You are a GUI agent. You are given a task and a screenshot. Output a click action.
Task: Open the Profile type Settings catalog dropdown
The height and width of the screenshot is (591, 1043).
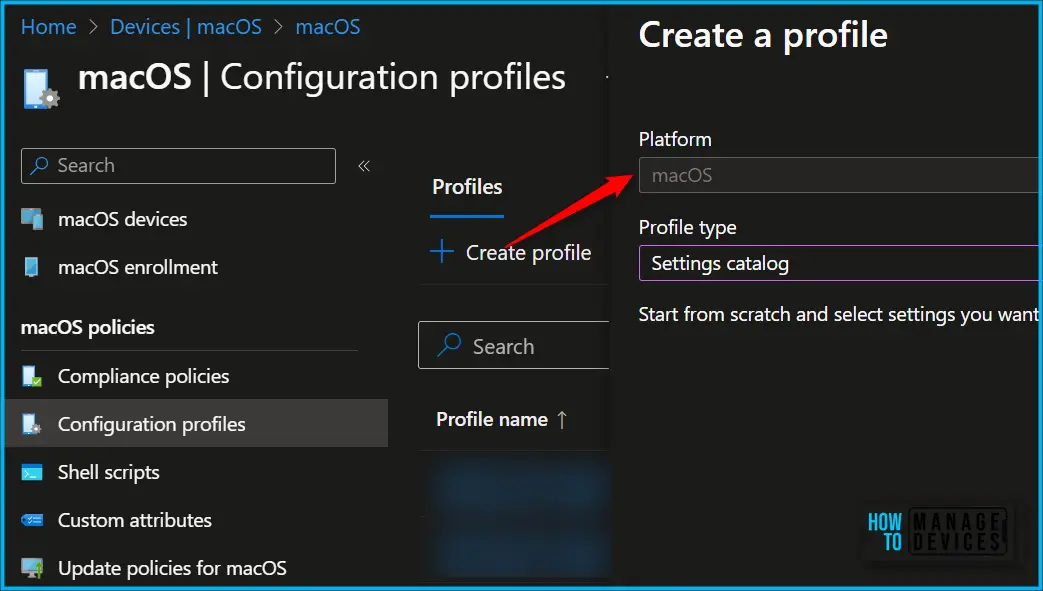[x=838, y=263]
